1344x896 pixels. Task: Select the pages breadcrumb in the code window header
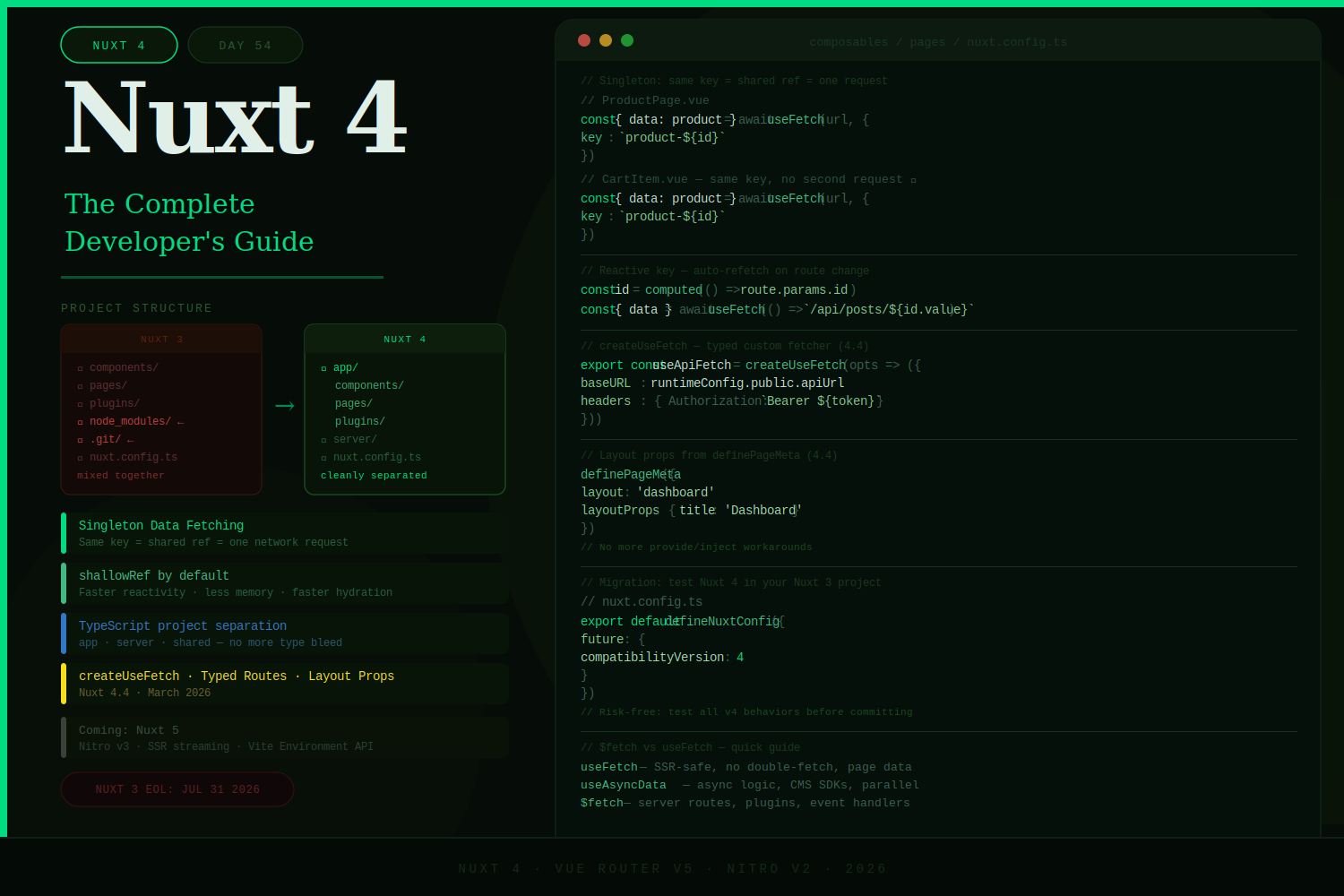927,41
